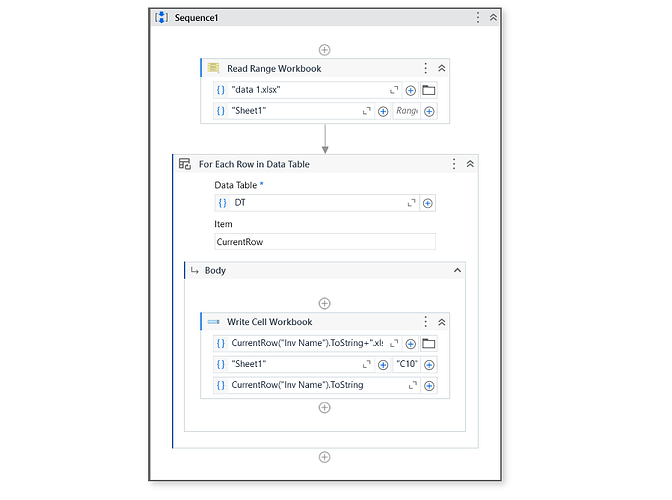Click the CurrentRow item field

(325, 242)
